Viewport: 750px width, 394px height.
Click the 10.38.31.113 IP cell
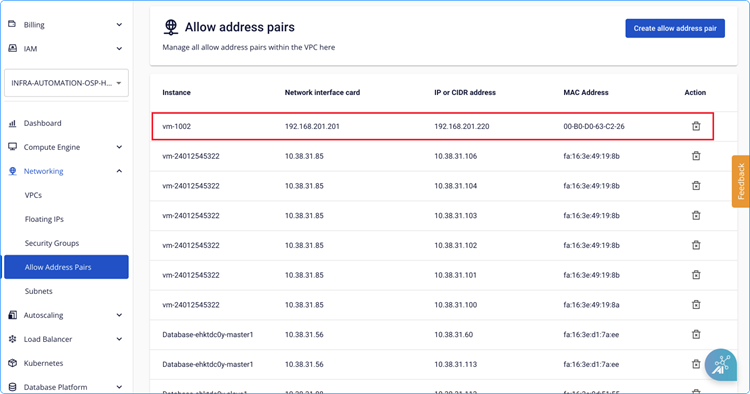455,364
